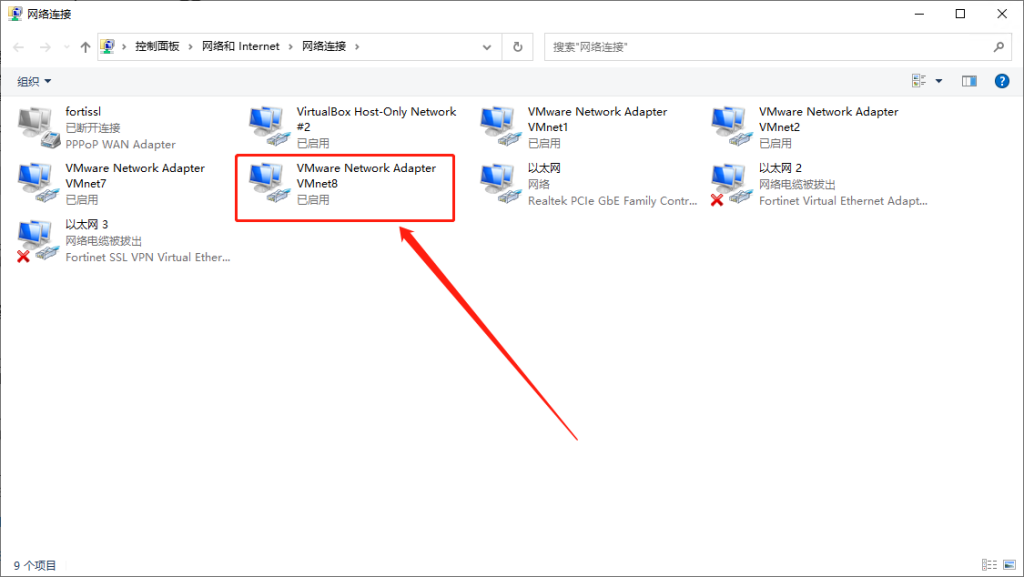The width and height of the screenshot is (1024, 577).
Task: Minimize the 网络连接 window
Action: click(920, 14)
